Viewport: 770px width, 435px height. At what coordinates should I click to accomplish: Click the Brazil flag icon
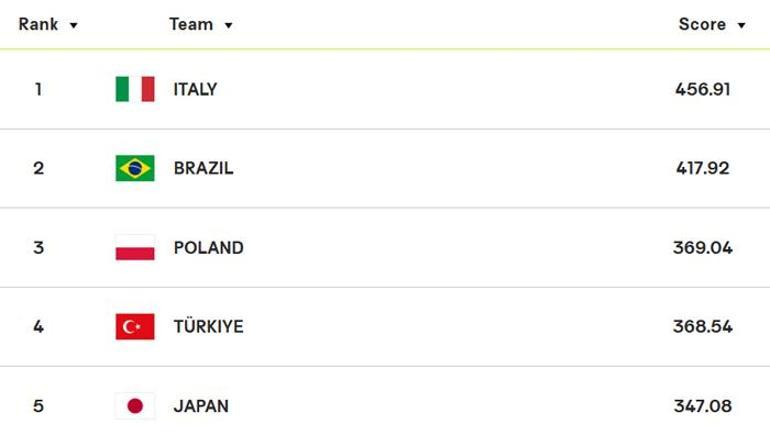pos(135,168)
